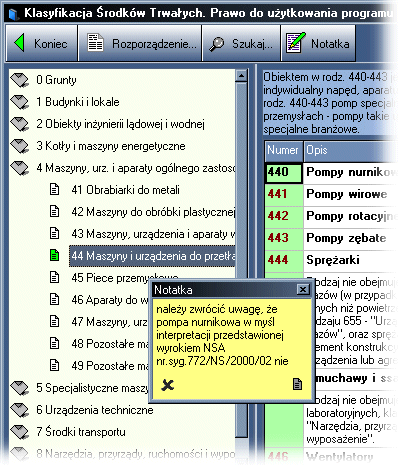Image resolution: width=398 pixels, height=465 pixels.
Task: Open the Rozporządzenie... document
Action: click(140, 44)
